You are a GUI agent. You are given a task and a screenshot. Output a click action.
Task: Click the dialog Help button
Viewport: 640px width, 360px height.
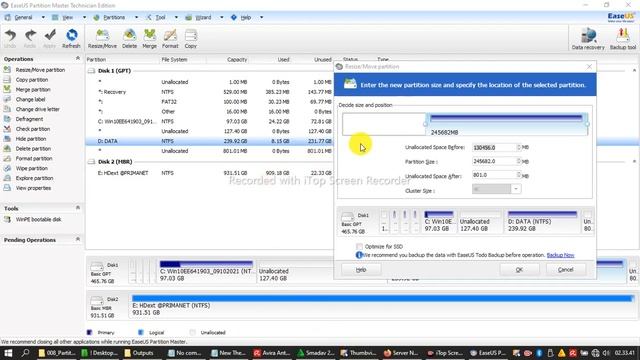361,270
